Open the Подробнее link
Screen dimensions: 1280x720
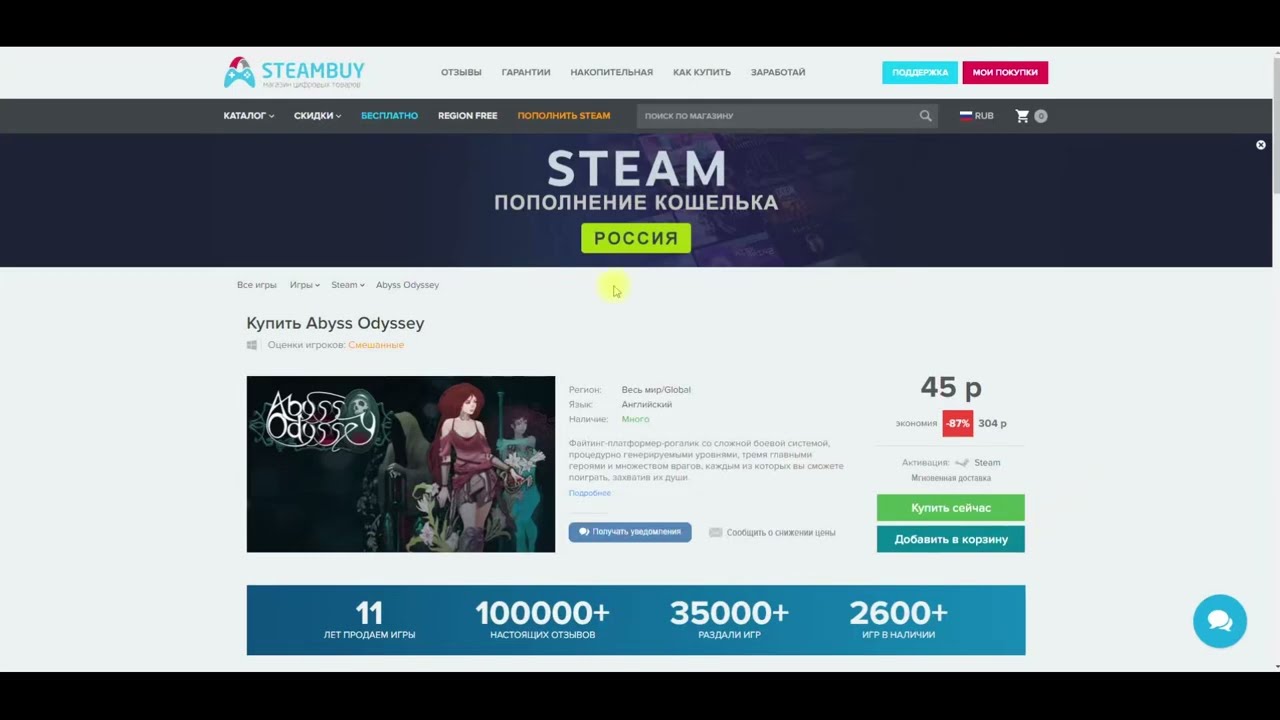[590, 493]
